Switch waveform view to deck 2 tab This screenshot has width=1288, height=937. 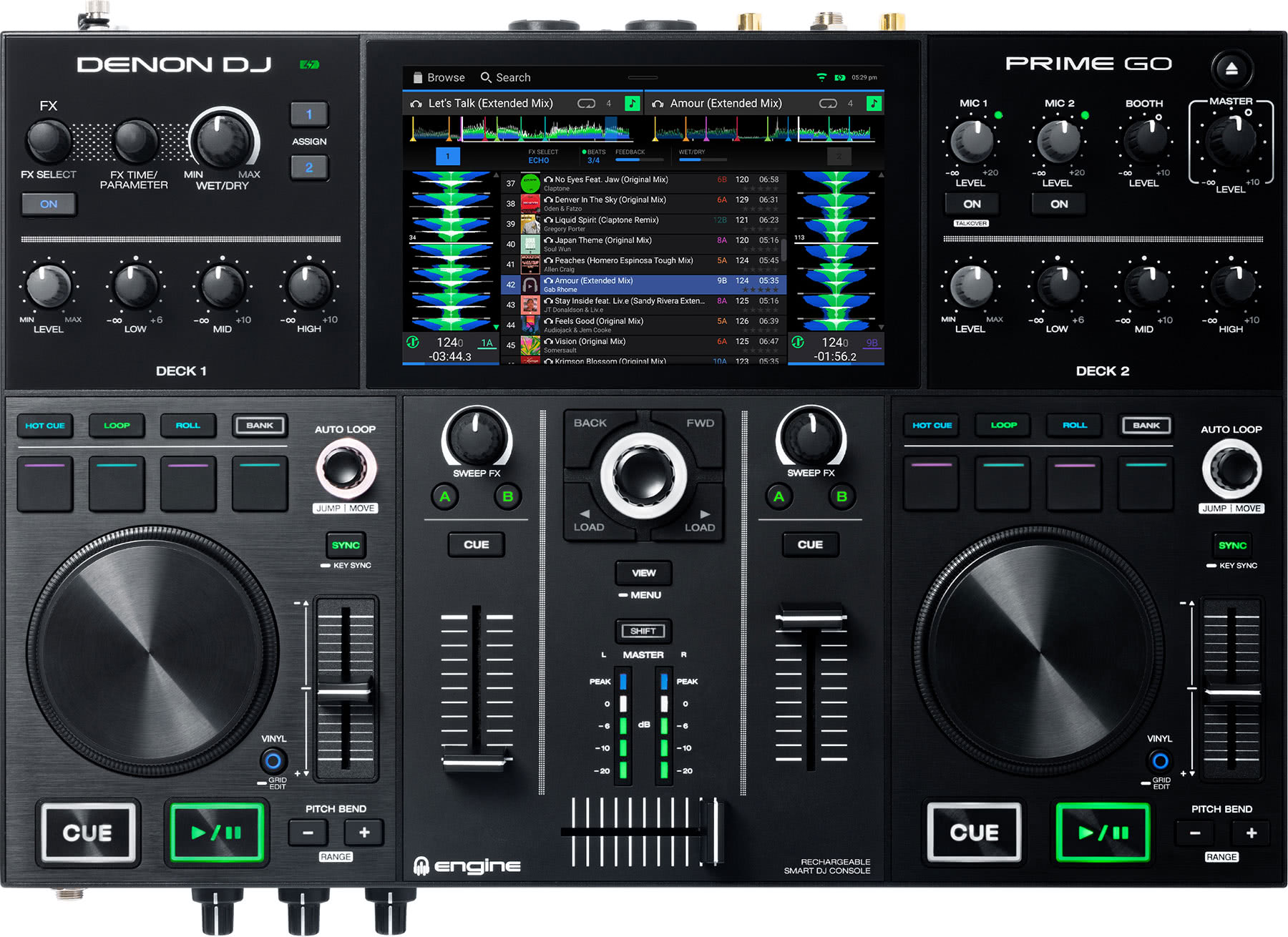[839, 156]
